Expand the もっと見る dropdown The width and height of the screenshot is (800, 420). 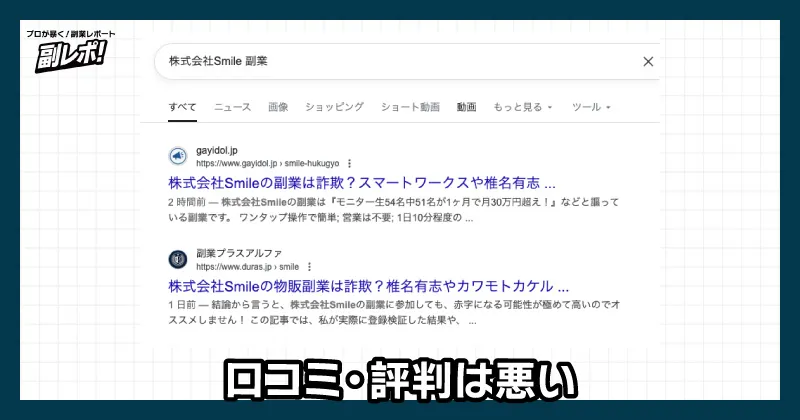[x=522, y=107]
